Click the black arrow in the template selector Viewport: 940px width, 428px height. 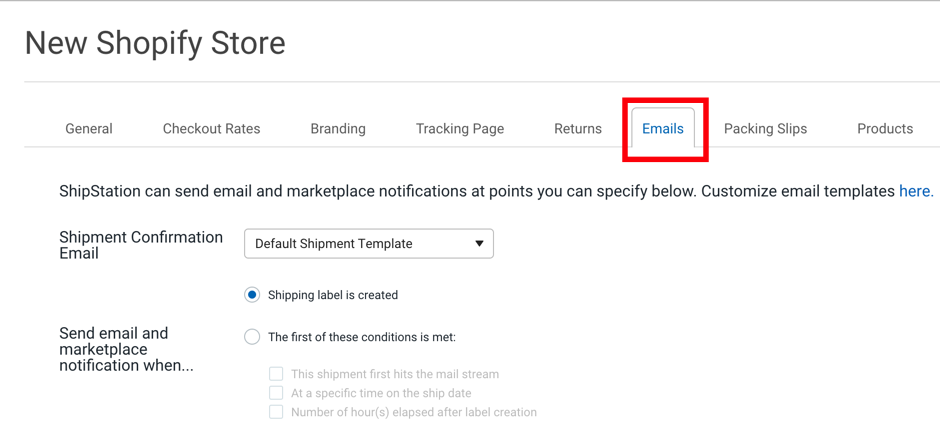point(479,244)
